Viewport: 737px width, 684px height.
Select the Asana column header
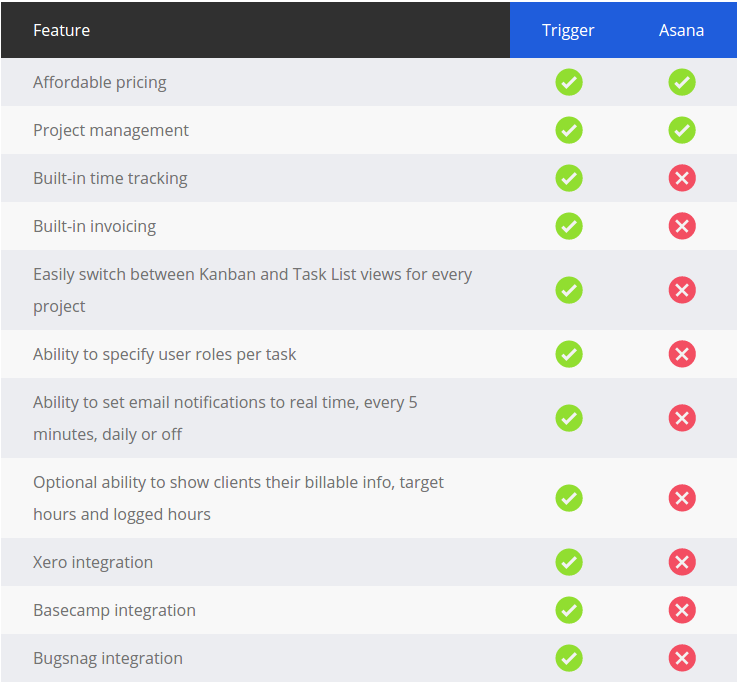pyautogui.click(x=681, y=31)
